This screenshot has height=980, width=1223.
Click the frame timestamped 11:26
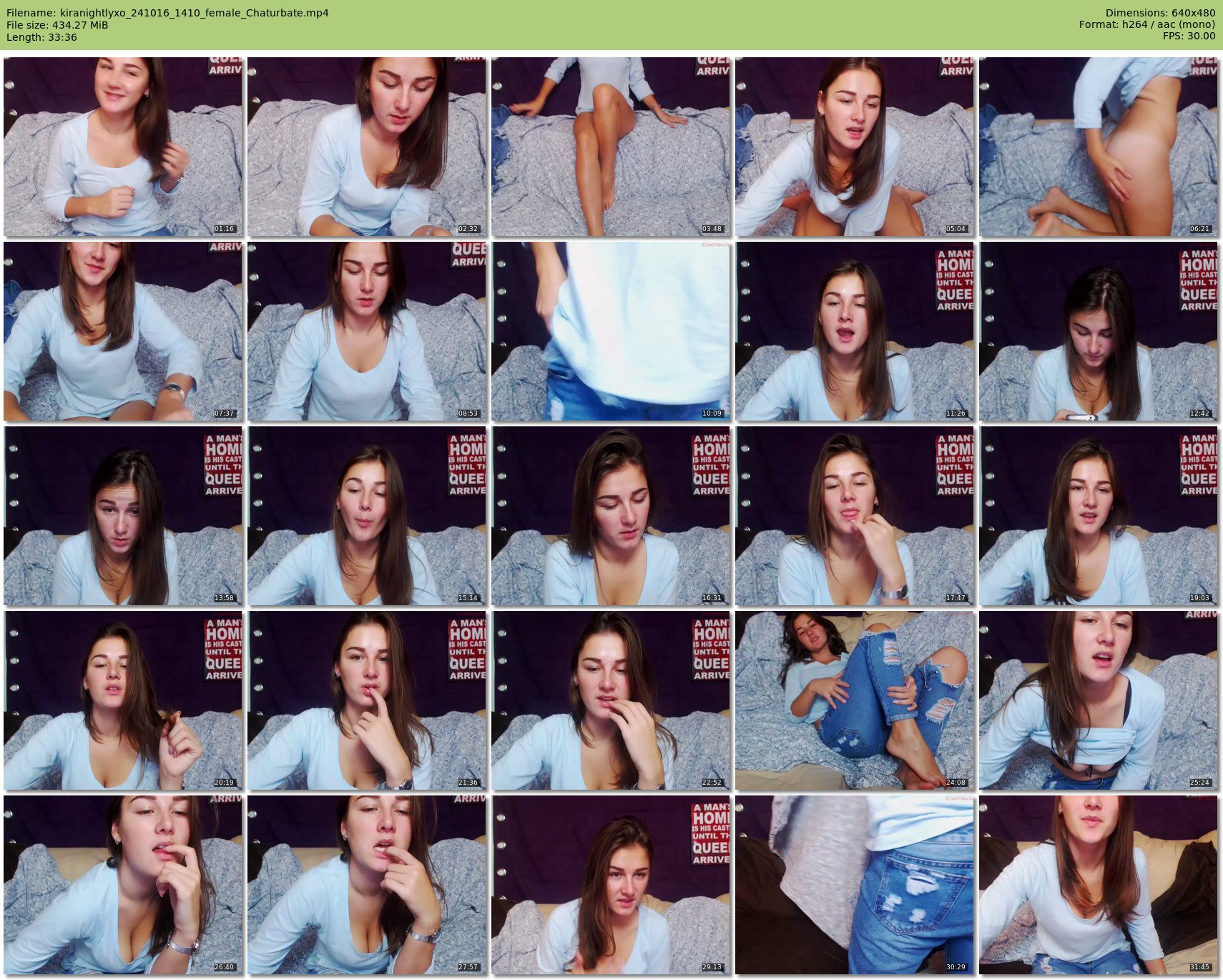point(855,331)
